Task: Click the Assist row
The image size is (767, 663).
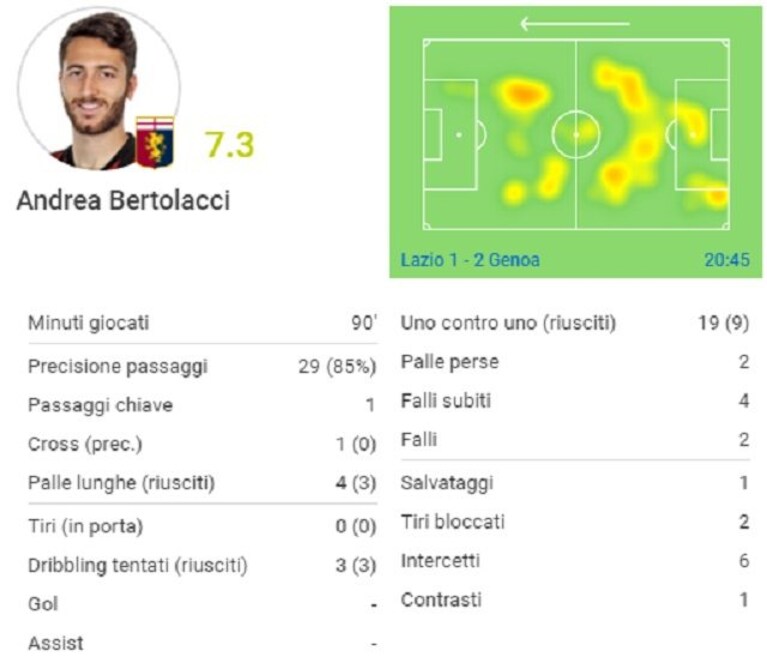Action: tap(203, 643)
